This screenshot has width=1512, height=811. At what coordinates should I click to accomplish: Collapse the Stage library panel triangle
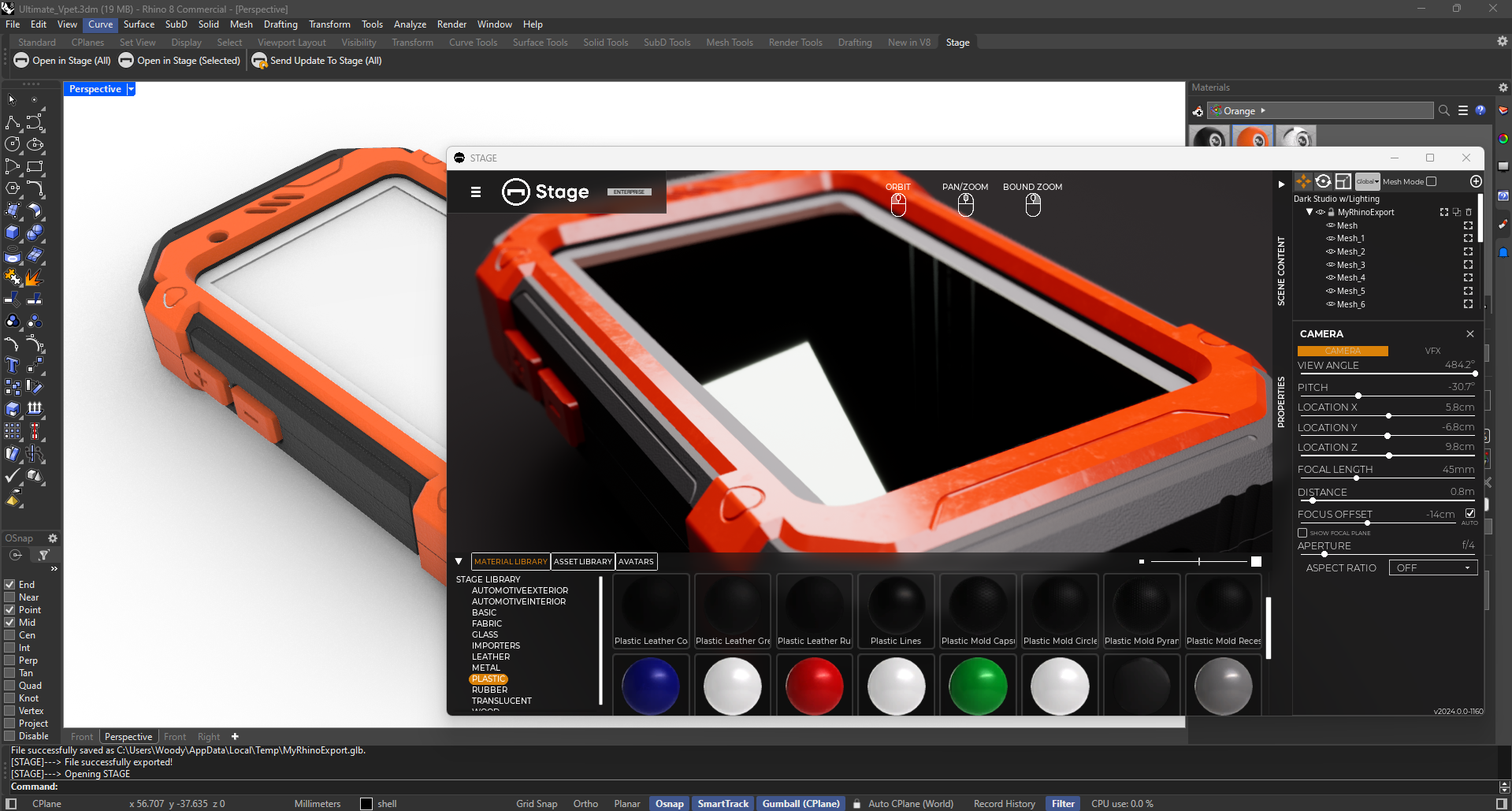(459, 561)
